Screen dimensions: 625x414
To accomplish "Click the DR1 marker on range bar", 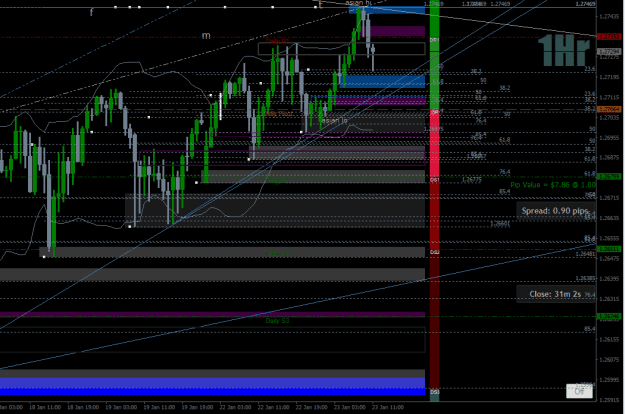I will [434, 40].
